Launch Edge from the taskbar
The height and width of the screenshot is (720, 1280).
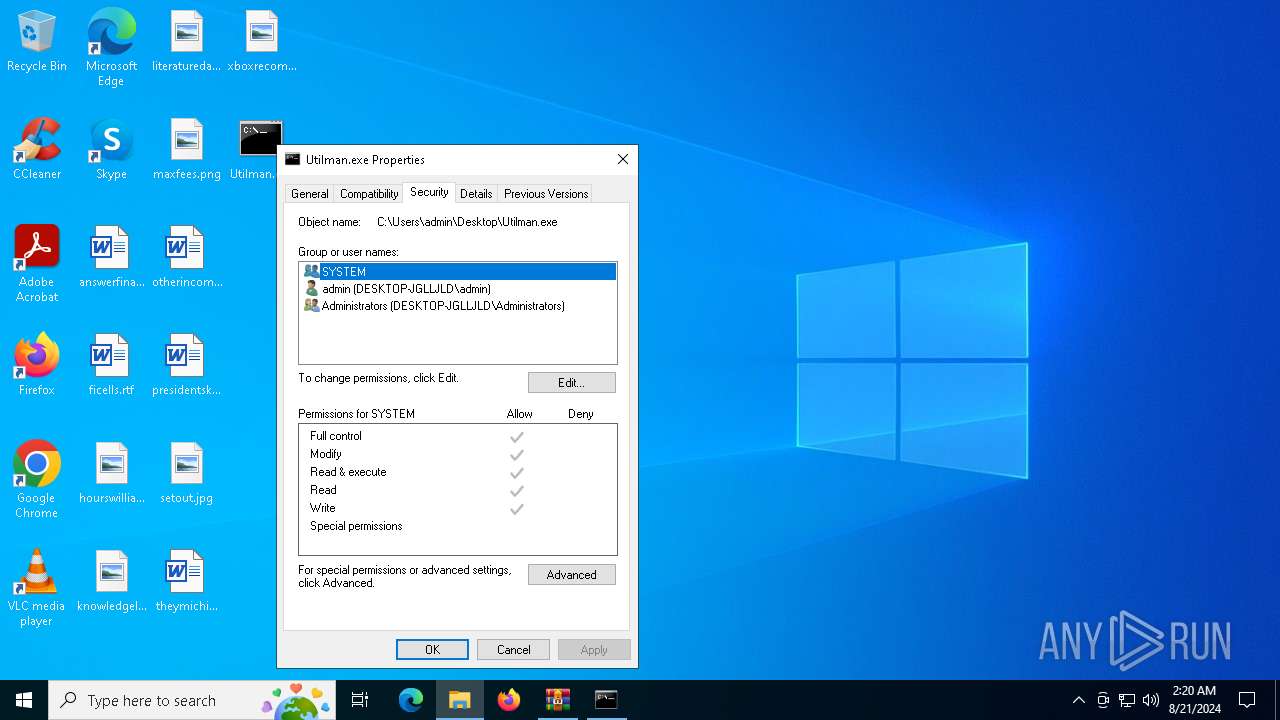click(x=411, y=700)
